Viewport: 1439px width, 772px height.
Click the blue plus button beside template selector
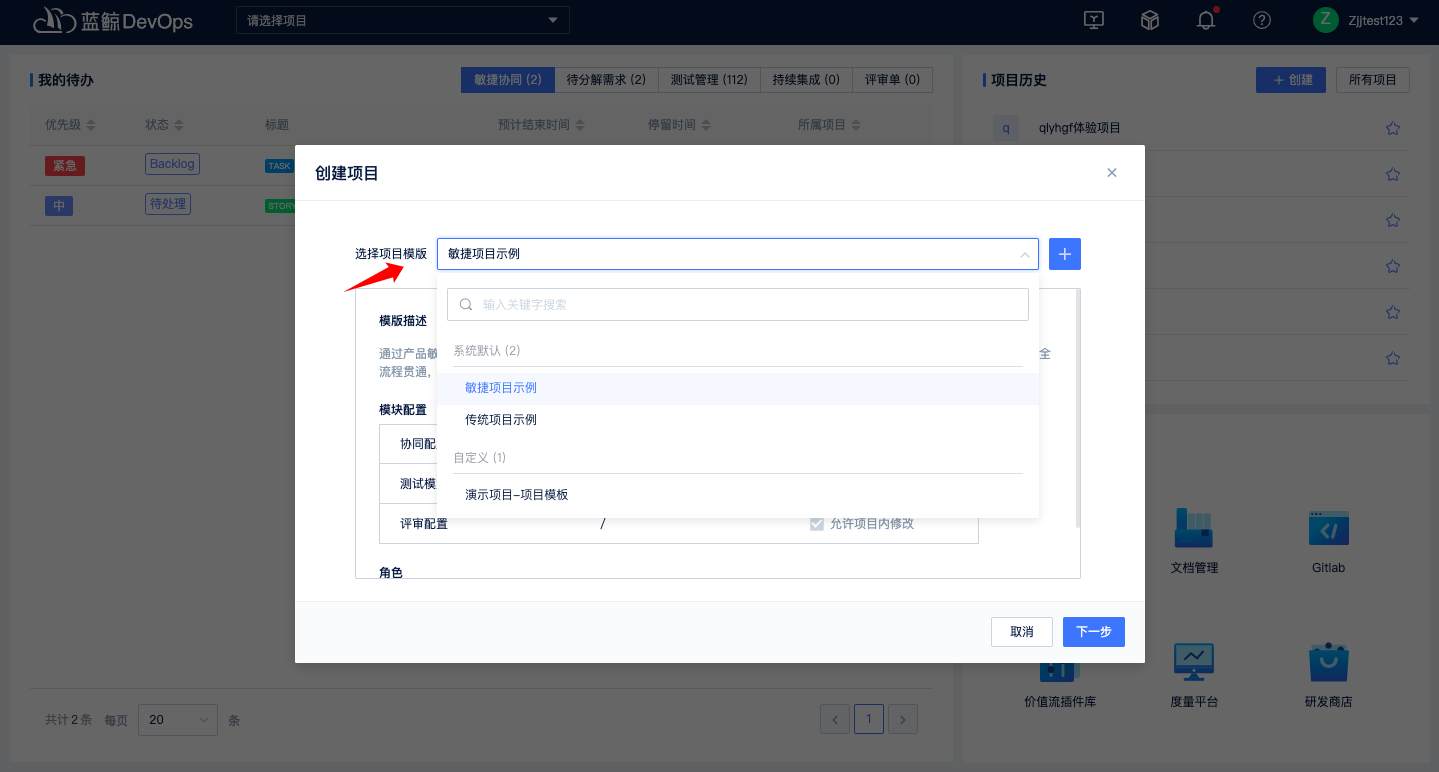pyautogui.click(x=1065, y=254)
